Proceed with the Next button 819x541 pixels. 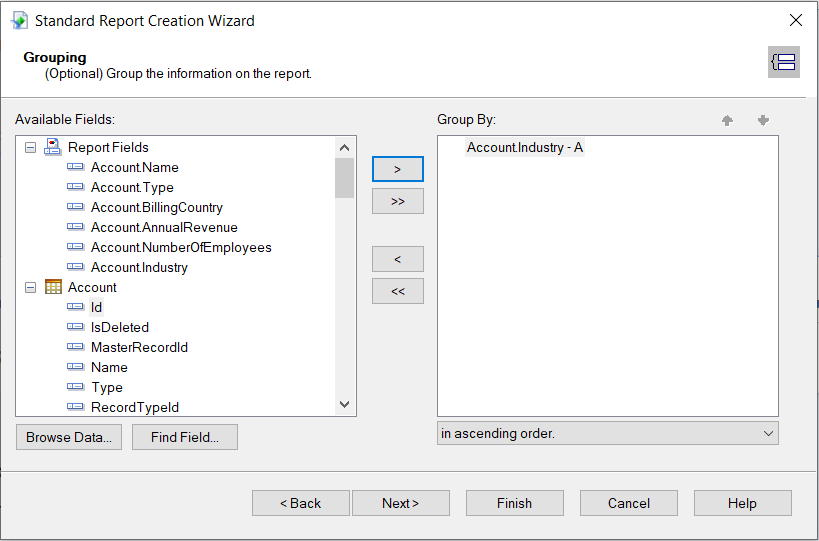coord(400,503)
